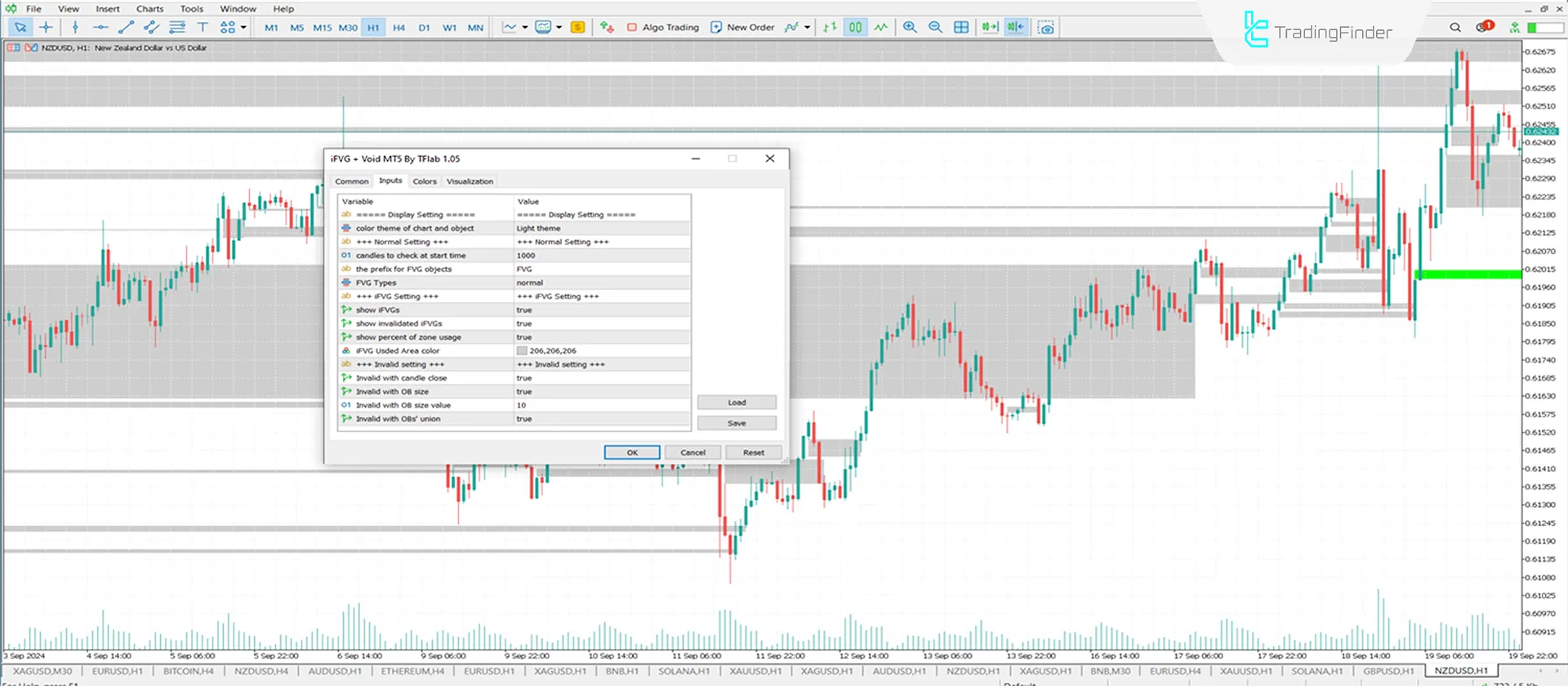Image resolution: width=1568 pixels, height=686 pixels.
Task: Take a chart screenshot with camera icon
Action: click(1046, 27)
